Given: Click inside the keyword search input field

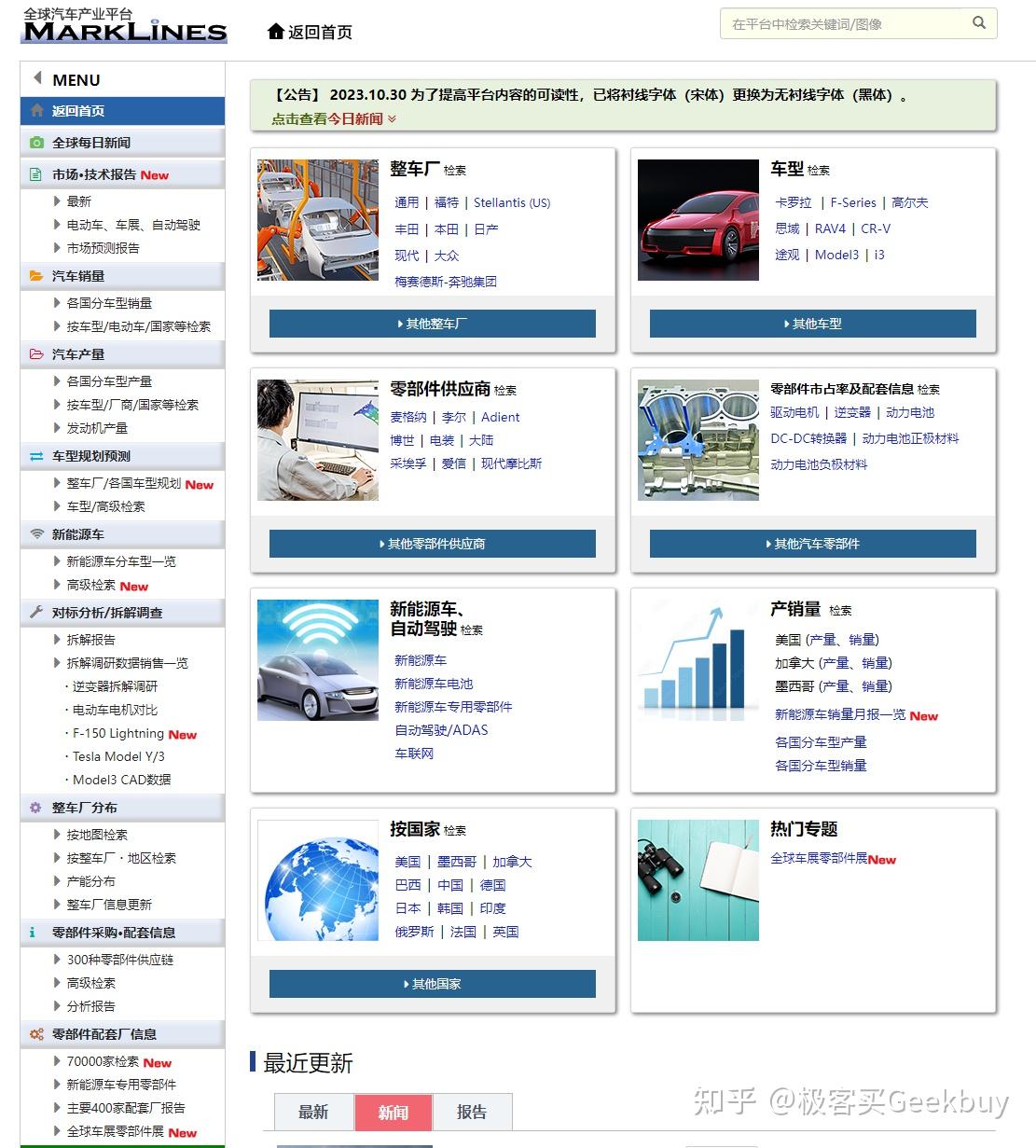Looking at the screenshot, I should tap(839, 23).
